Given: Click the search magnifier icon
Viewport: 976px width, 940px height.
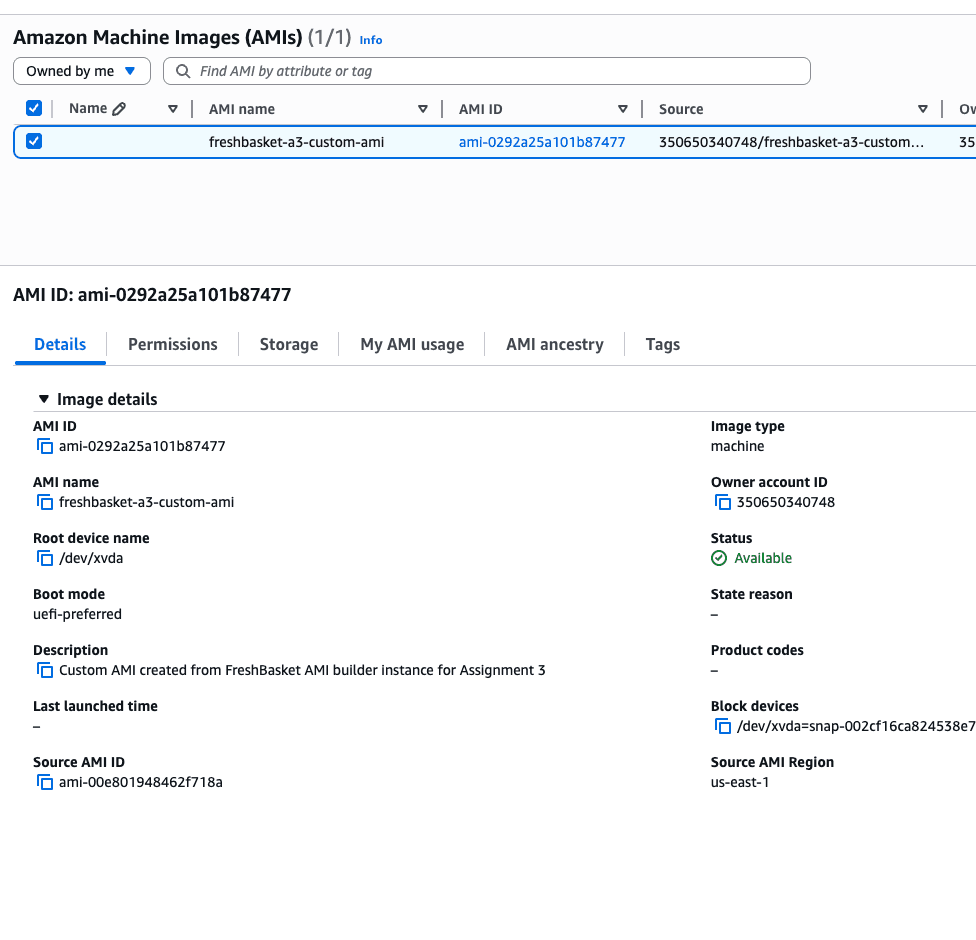Looking at the screenshot, I should coord(183,71).
